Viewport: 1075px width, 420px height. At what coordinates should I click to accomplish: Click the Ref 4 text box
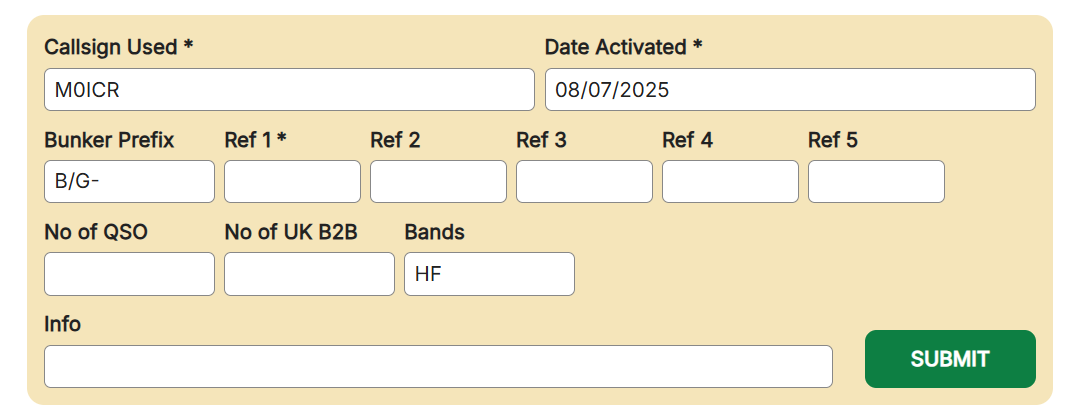point(730,182)
